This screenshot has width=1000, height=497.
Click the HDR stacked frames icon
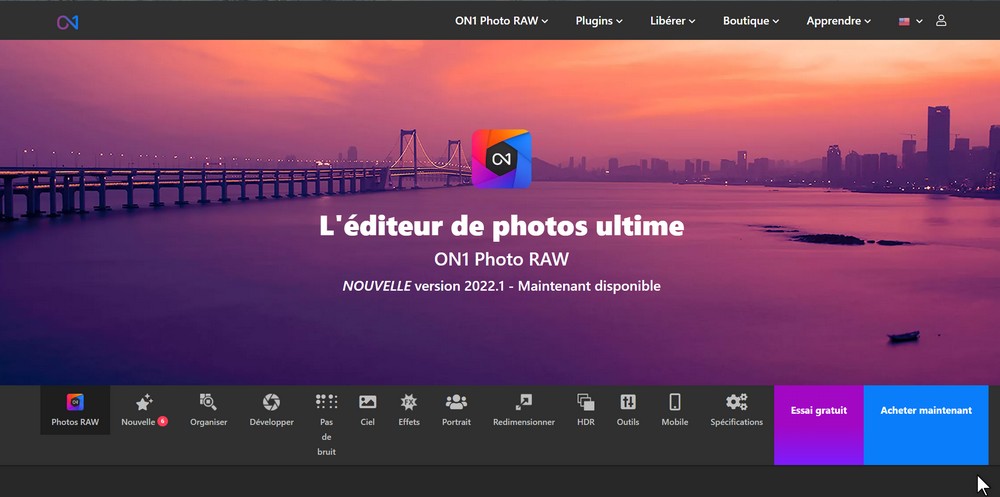pyautogui.click(x=585, y=402)
